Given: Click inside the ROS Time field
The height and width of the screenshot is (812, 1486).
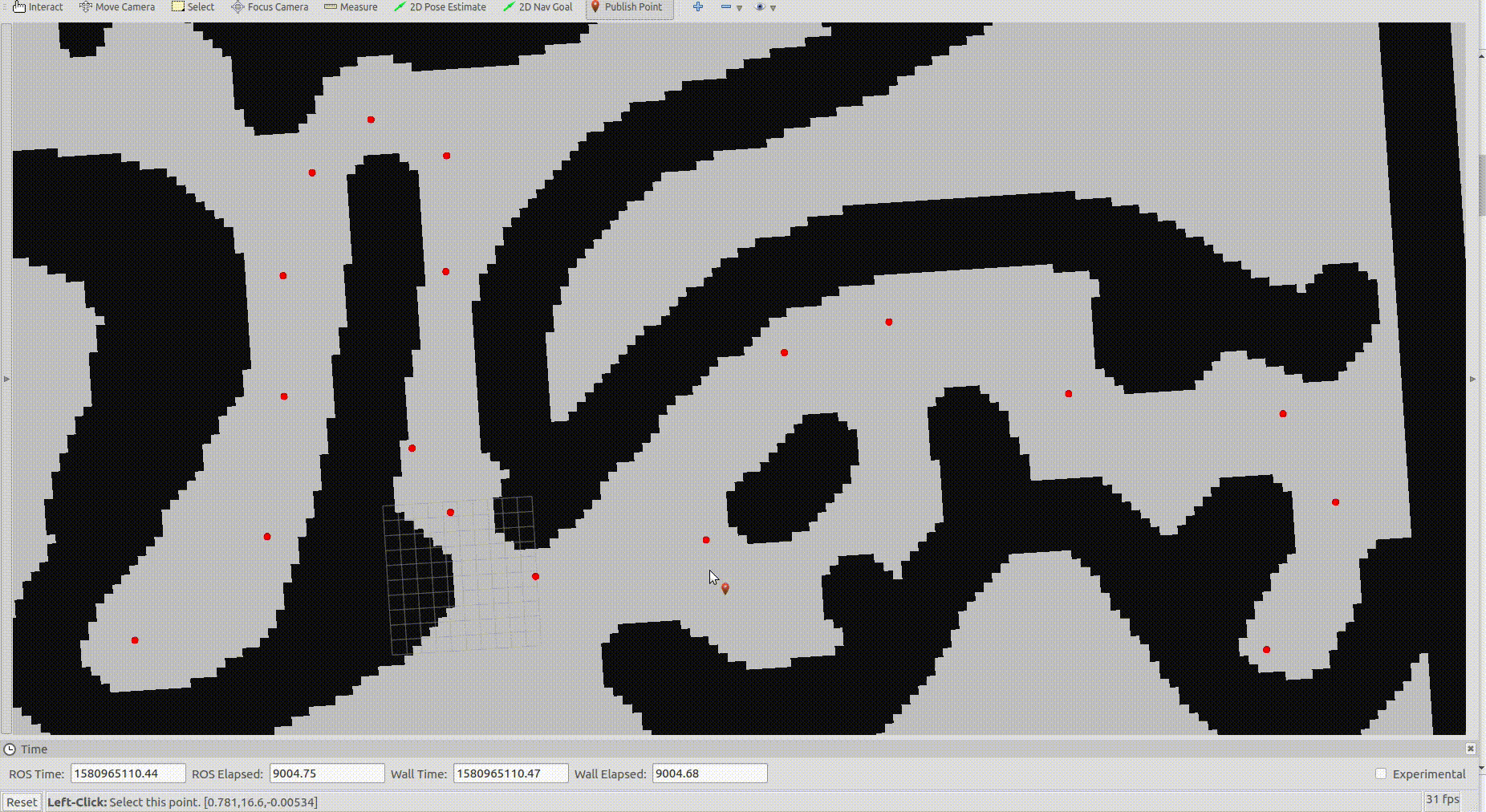Looking at the screenshot, I should click(128, 773).
